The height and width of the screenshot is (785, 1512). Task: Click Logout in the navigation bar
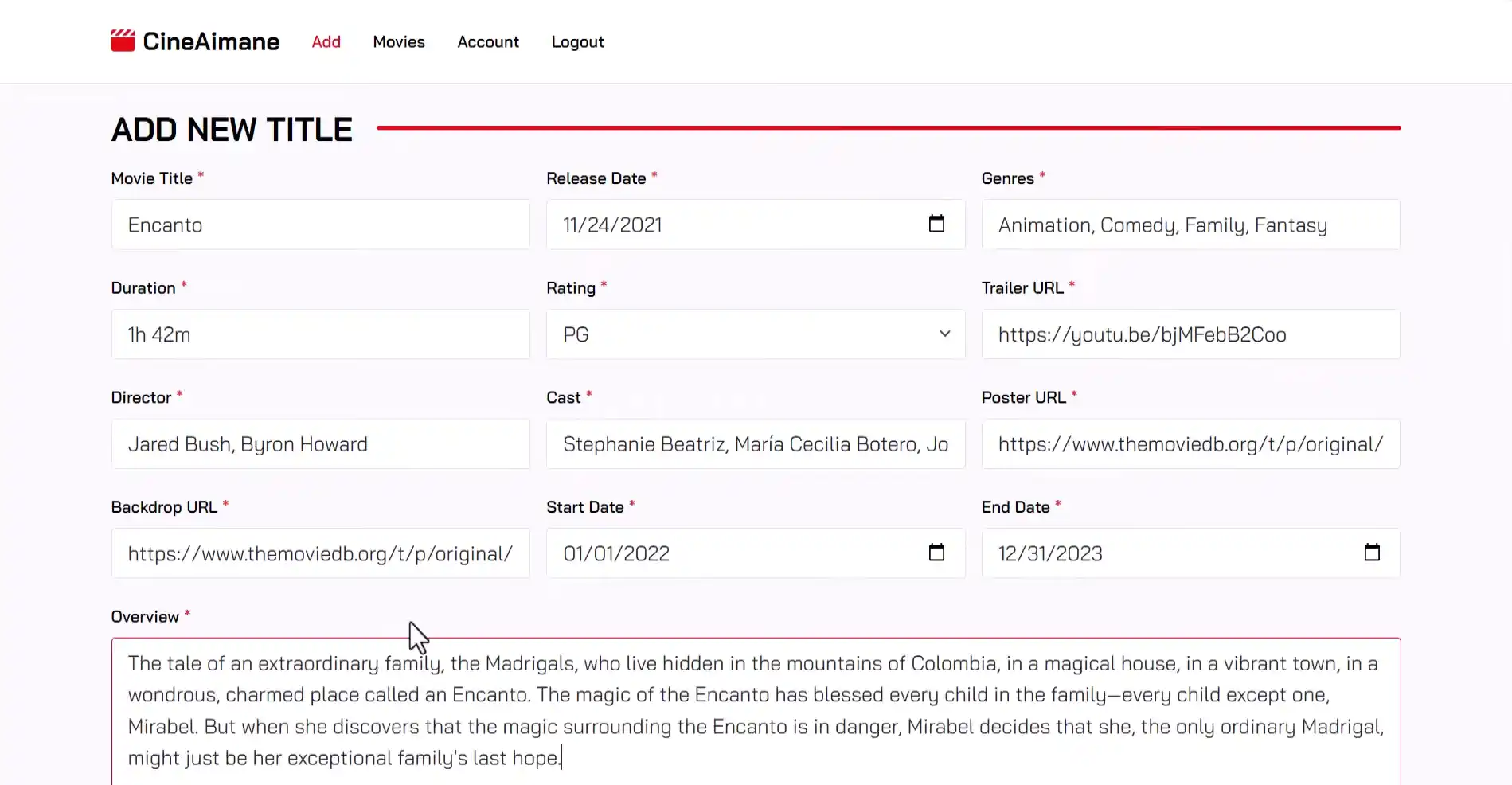click(578, 42)
